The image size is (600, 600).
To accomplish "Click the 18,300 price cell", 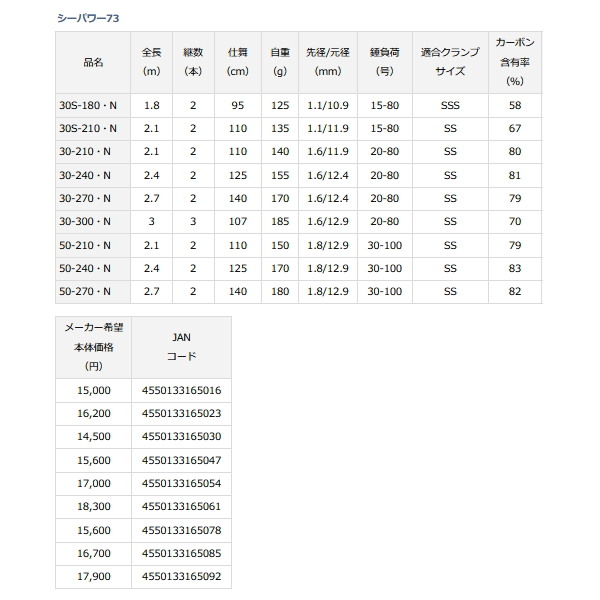I will 94,507.
